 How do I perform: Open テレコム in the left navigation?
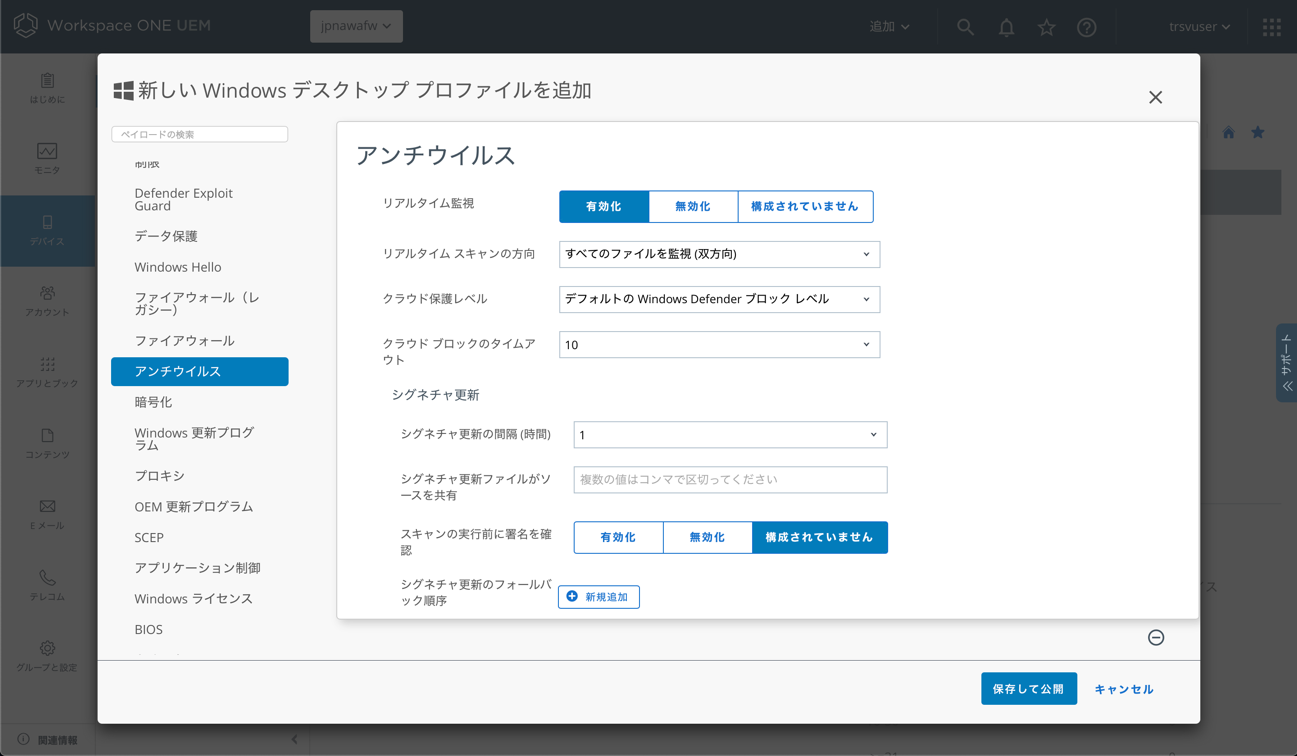[47, 585]
